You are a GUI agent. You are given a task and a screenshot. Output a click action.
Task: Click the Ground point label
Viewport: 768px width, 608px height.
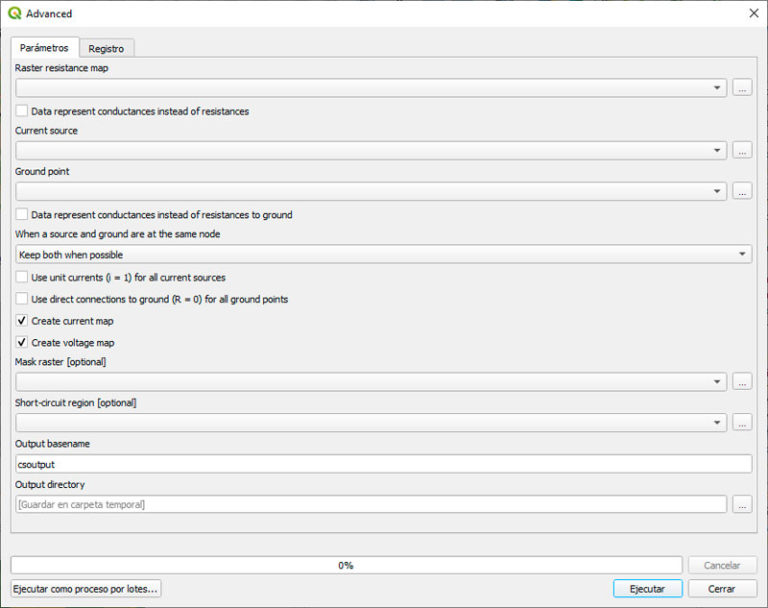[42, 171]
